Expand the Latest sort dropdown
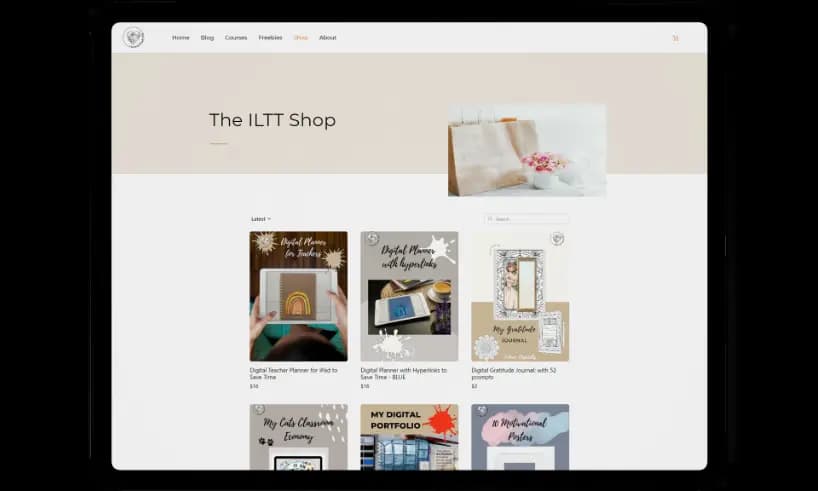818x491 pixels. [261, 219]
